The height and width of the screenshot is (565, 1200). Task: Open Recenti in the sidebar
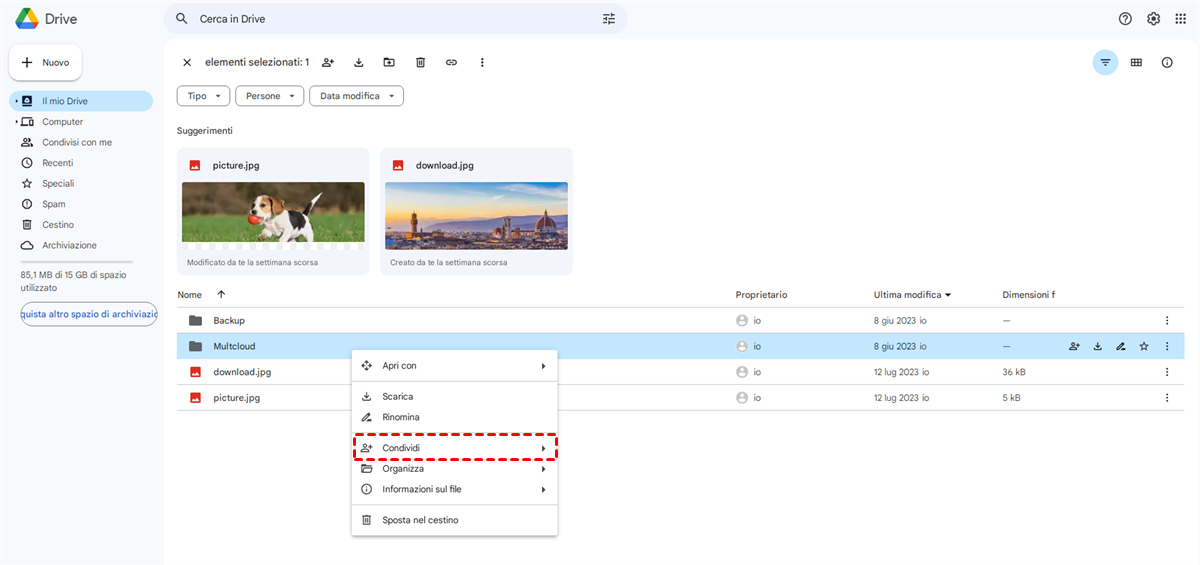coord(58,163)
